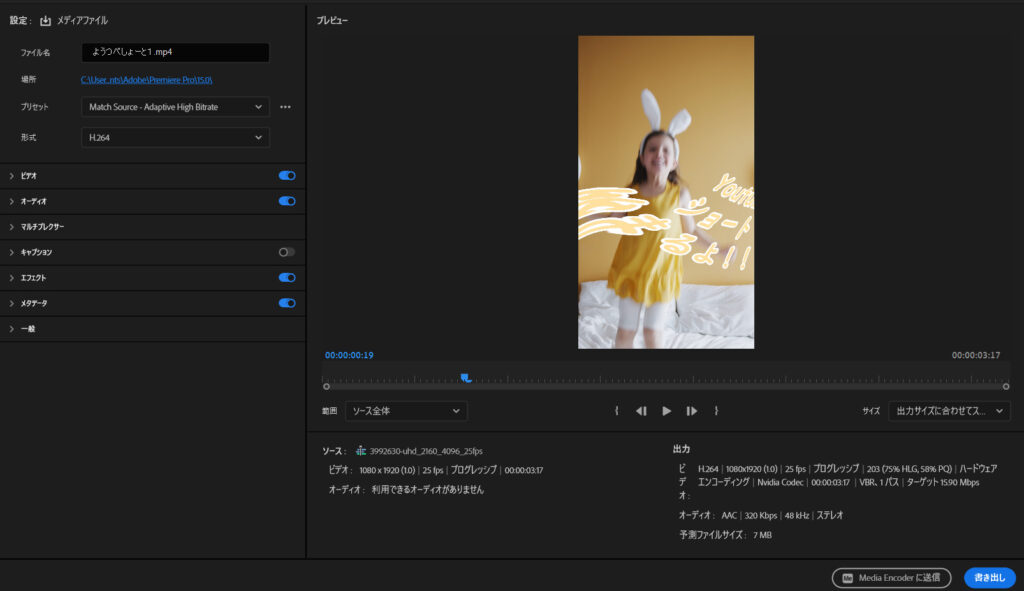This screenshot has width=1024, height=591.
Task: Expand the 一般 section
Action: [12, 328]
